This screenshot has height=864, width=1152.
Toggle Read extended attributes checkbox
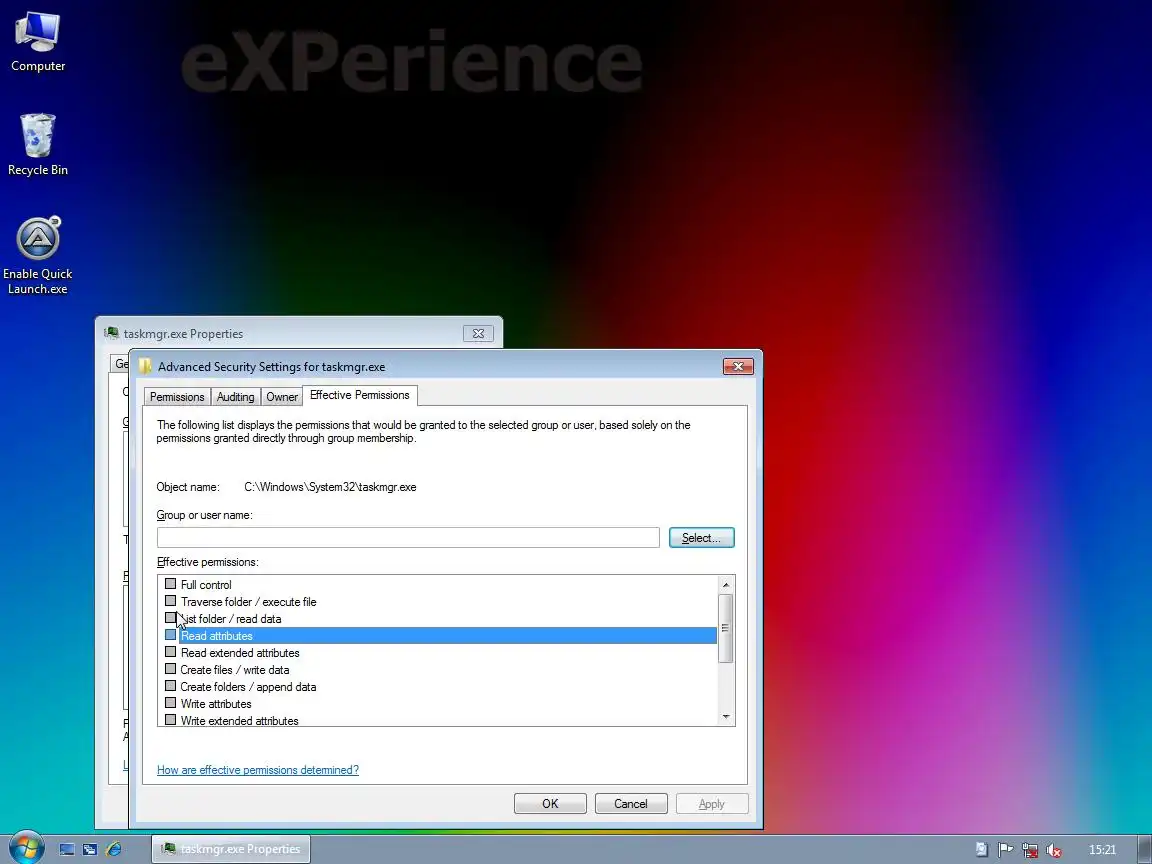[170, 652]
